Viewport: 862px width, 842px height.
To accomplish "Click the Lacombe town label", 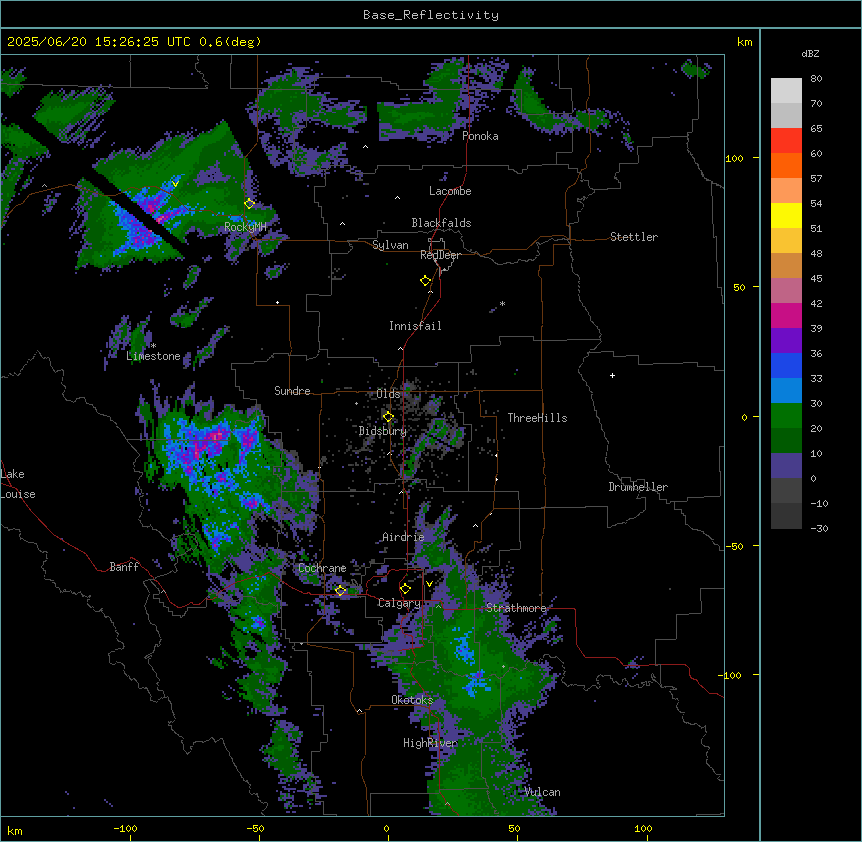I will [450, 191].
